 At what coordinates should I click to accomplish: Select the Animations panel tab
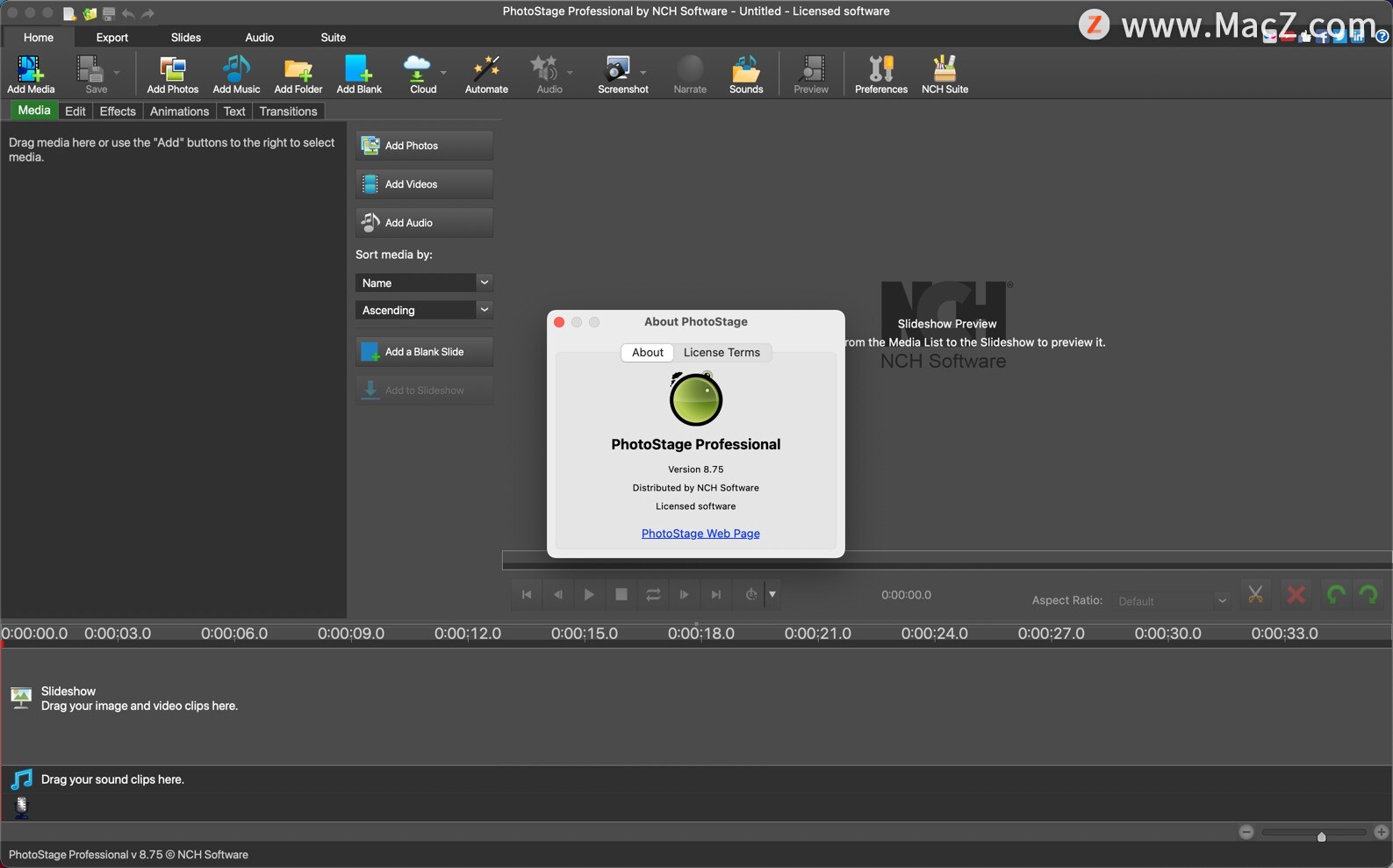(x=179, y=111)
